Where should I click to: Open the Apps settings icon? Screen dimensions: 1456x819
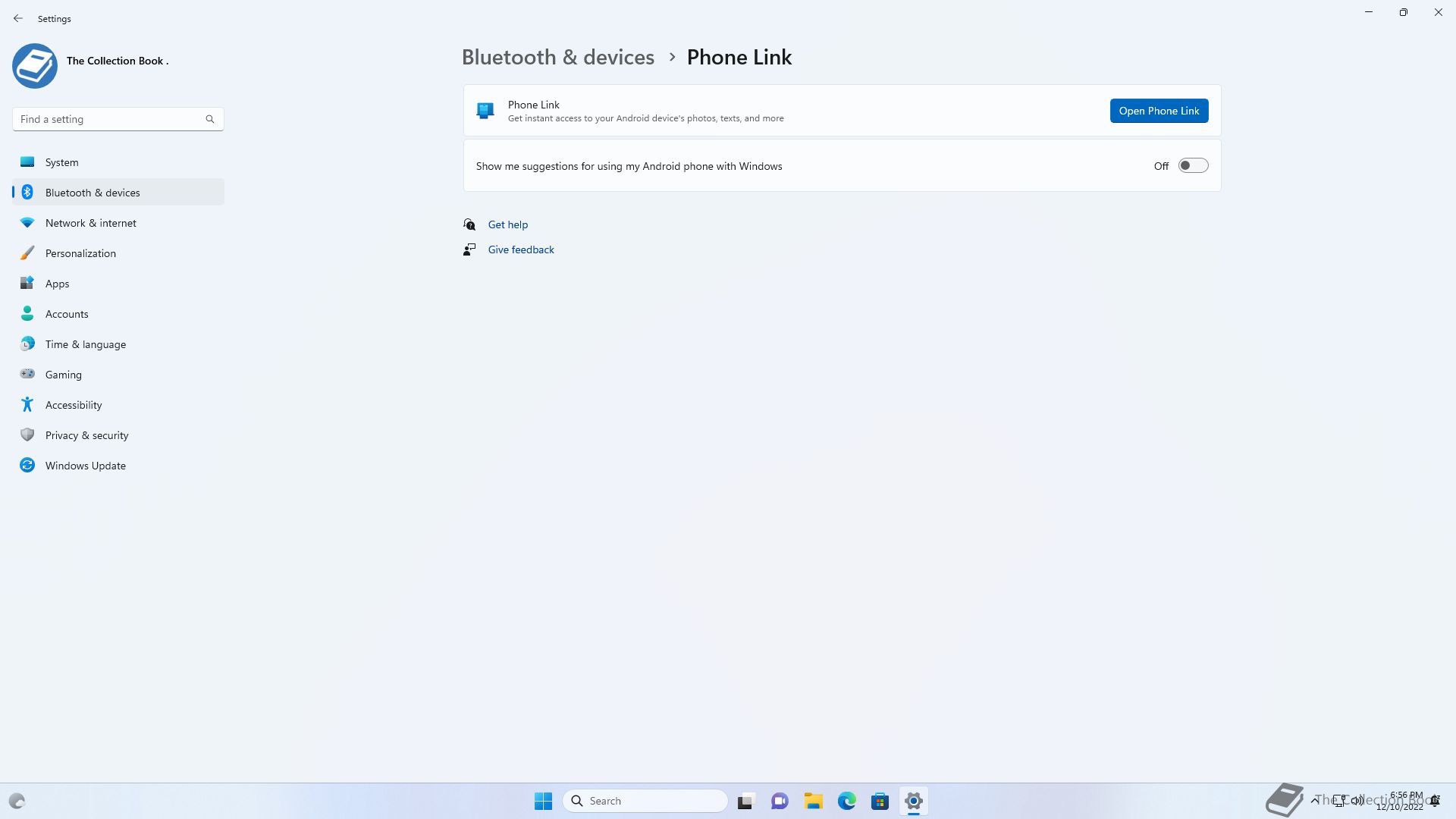pyautogui.click(x=27, y=284)
